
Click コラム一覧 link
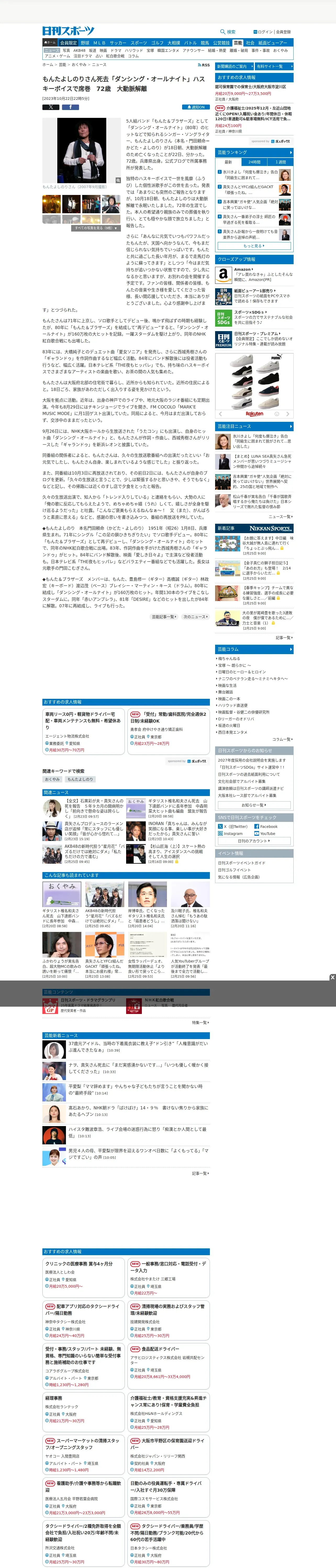(282, 740)
